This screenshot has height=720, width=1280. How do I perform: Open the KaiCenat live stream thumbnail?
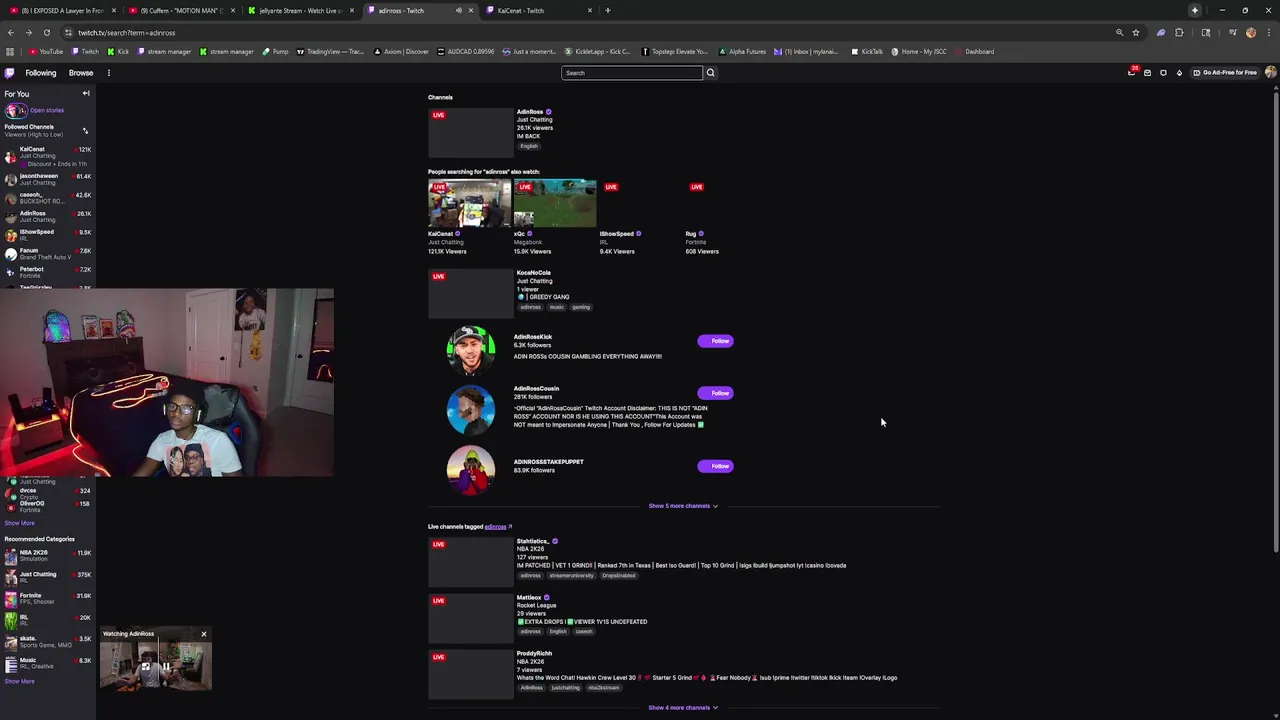[x=469, y=204]
